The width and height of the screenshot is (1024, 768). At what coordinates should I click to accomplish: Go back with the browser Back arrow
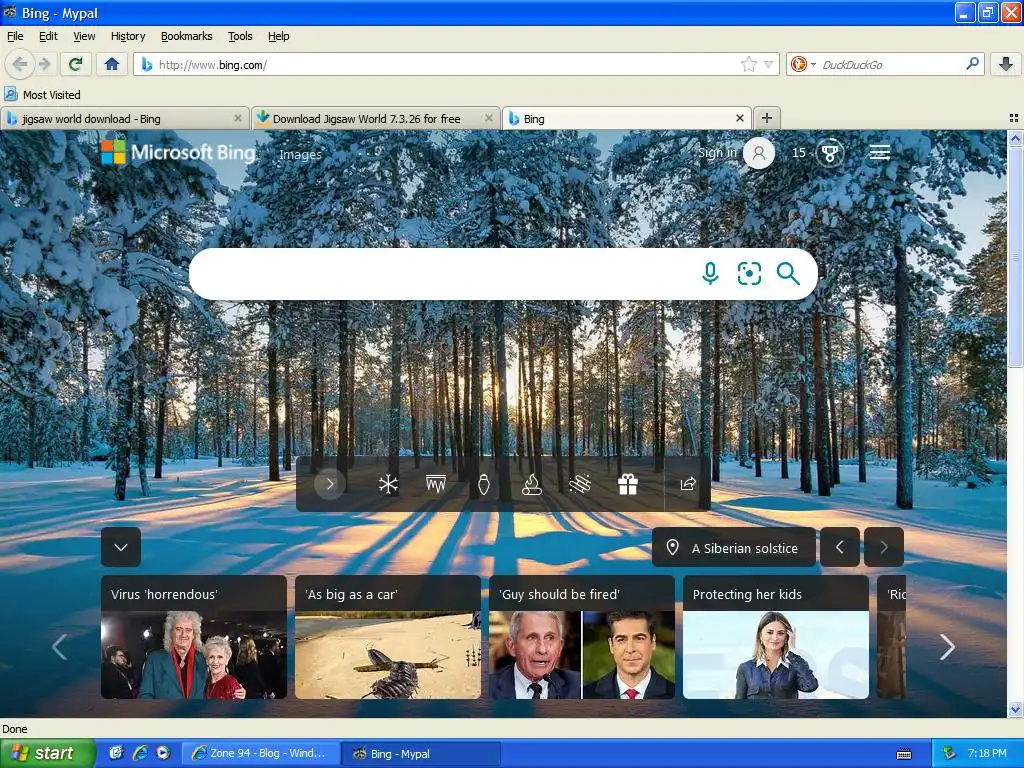20,64
